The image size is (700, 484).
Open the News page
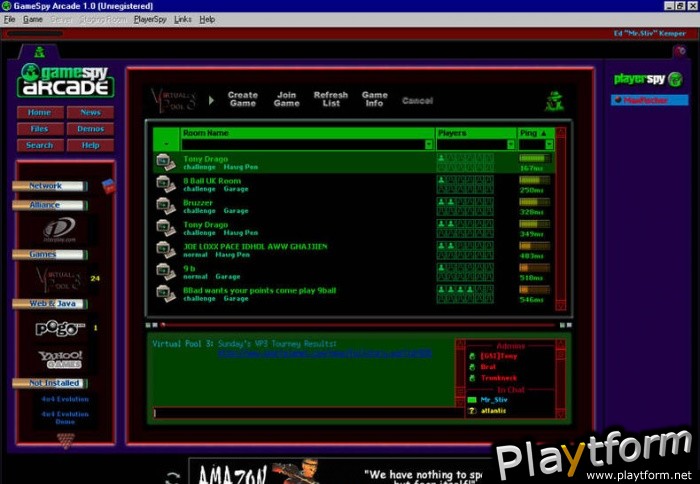click(x=90, y=113)
